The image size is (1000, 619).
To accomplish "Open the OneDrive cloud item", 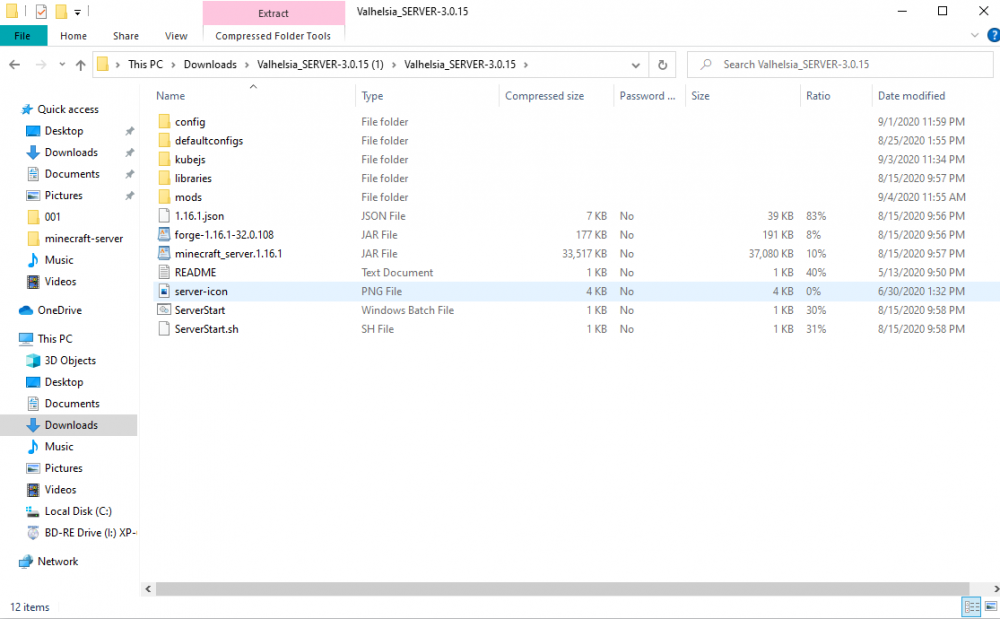I will [59, 310].
